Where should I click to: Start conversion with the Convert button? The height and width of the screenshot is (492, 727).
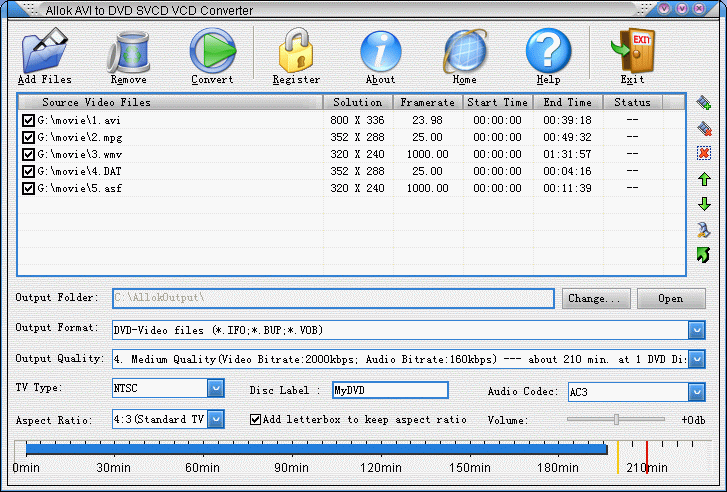212,49
